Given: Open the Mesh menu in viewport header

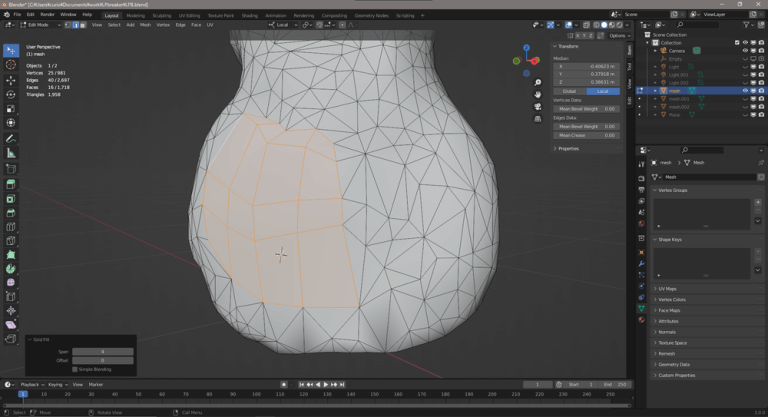Looking at the screenshot, I should (145, 25).
